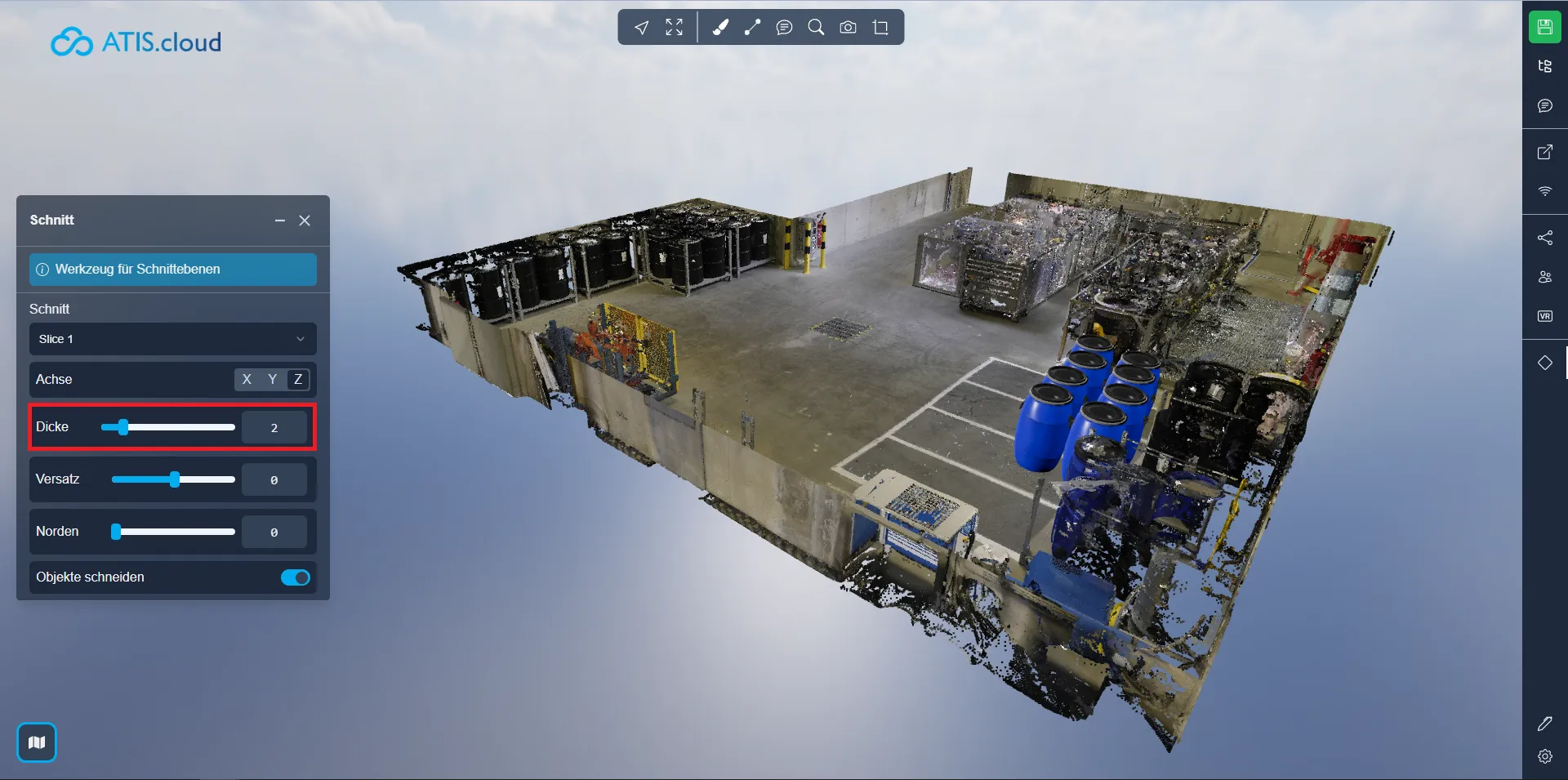Minimize the Schnitt panel

280,221
